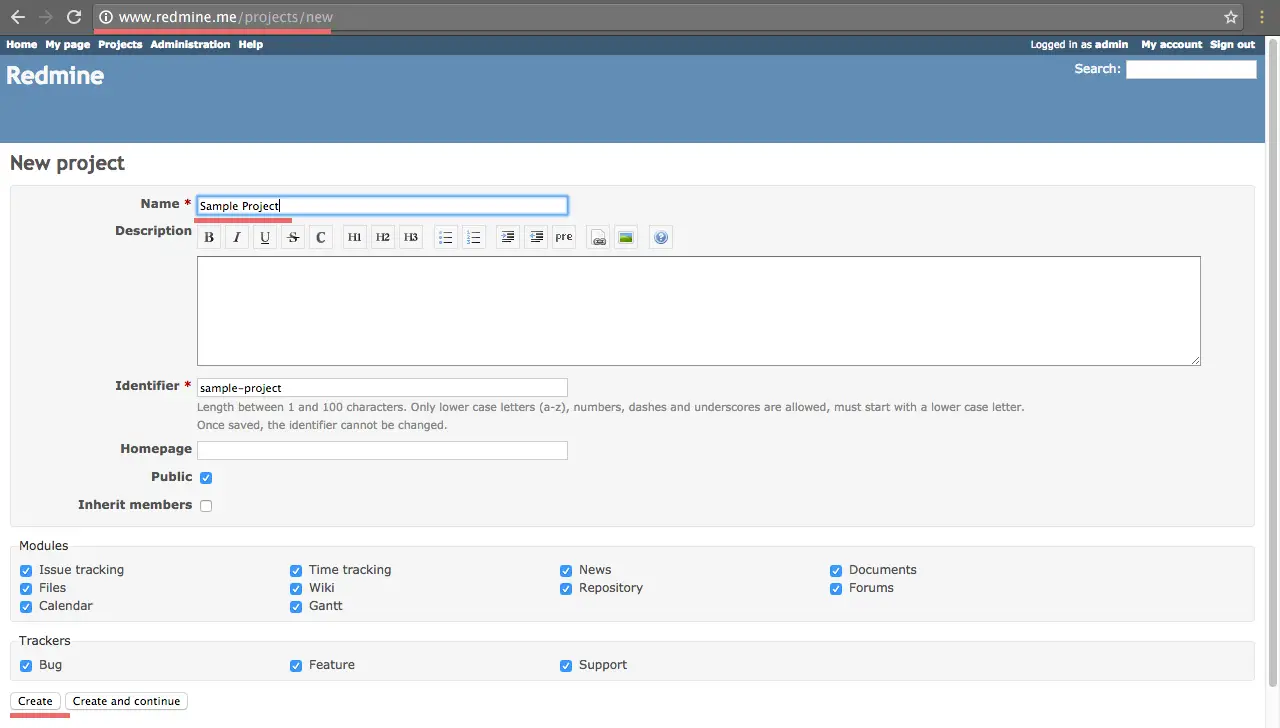Apply Heading 2 style (H2)
This screenshot has height=728, width=1280.
[x=383, y=237]
